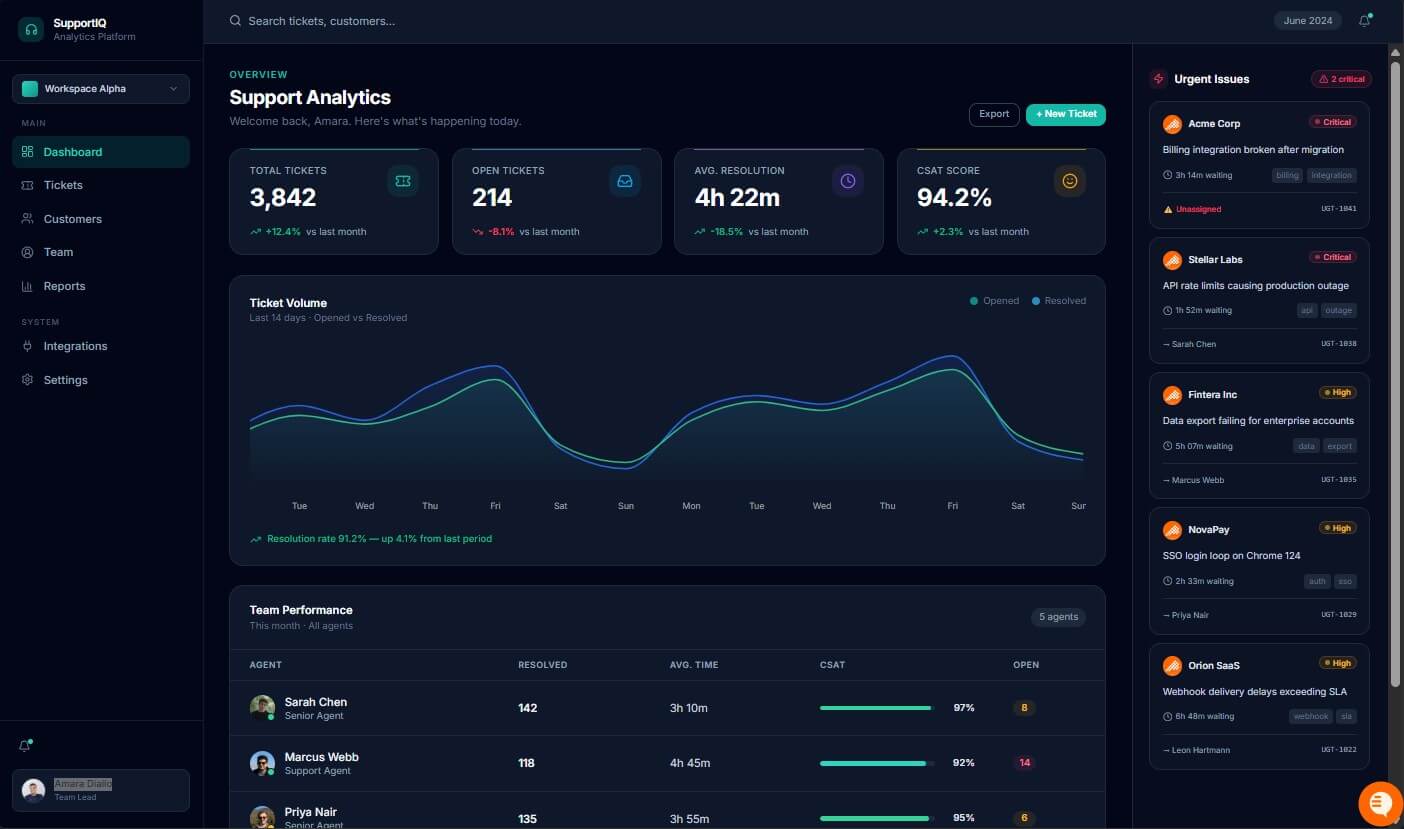Click Marcus Webb's avatar
The image size is (1404, 829).
point(262,763)
